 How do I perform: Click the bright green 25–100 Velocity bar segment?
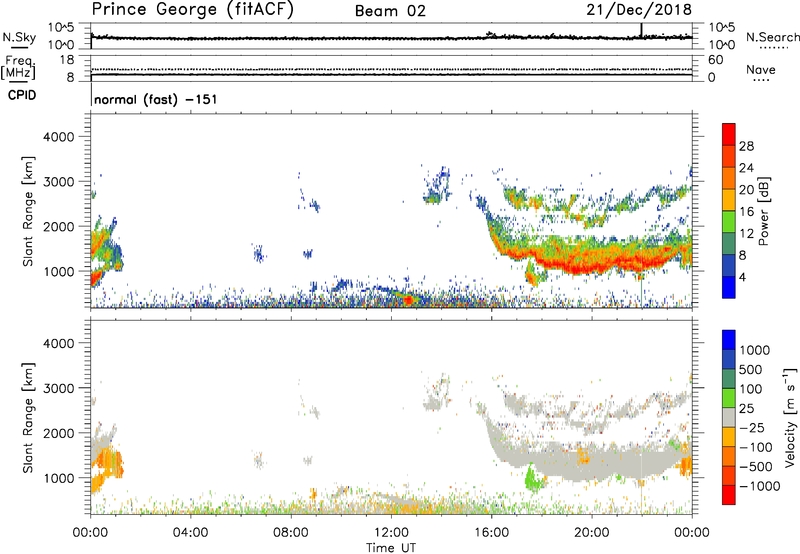729,398
